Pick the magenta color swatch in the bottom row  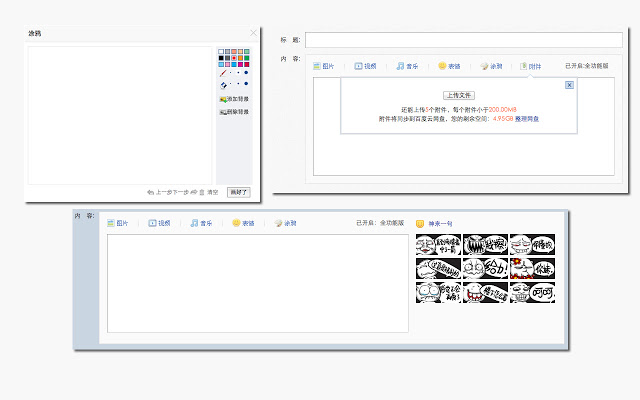click(x=240, y=64)
